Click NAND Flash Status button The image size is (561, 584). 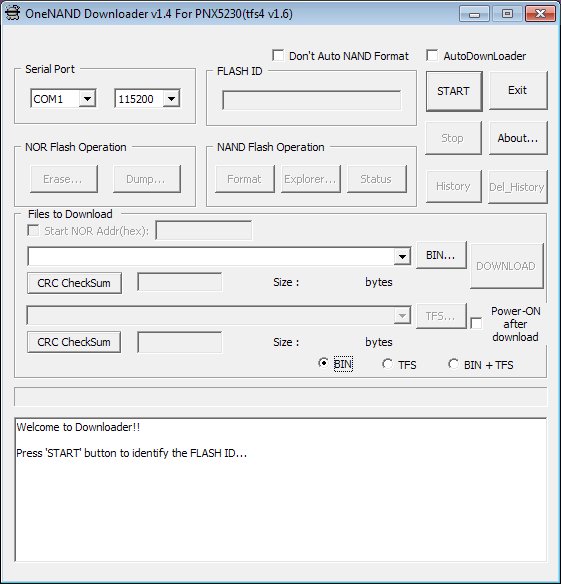377,179
